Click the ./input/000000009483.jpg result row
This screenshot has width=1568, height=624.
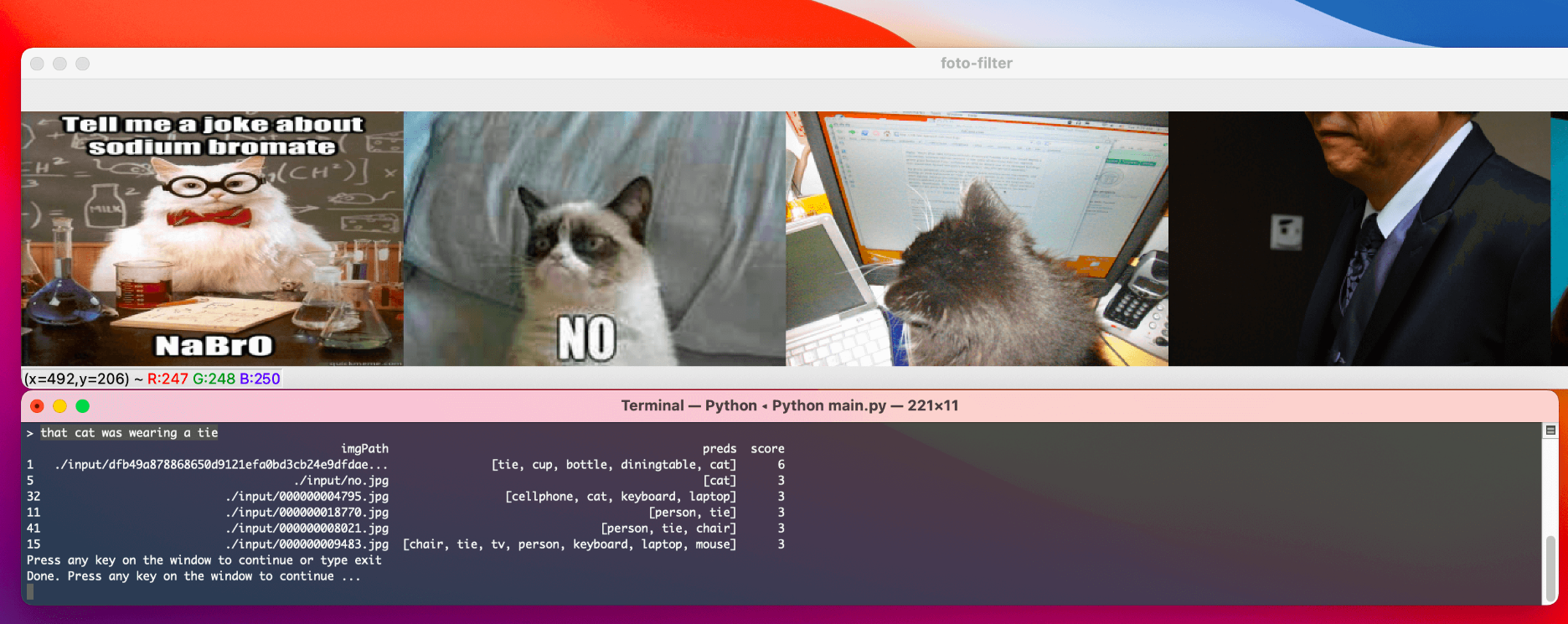(307, 544)
